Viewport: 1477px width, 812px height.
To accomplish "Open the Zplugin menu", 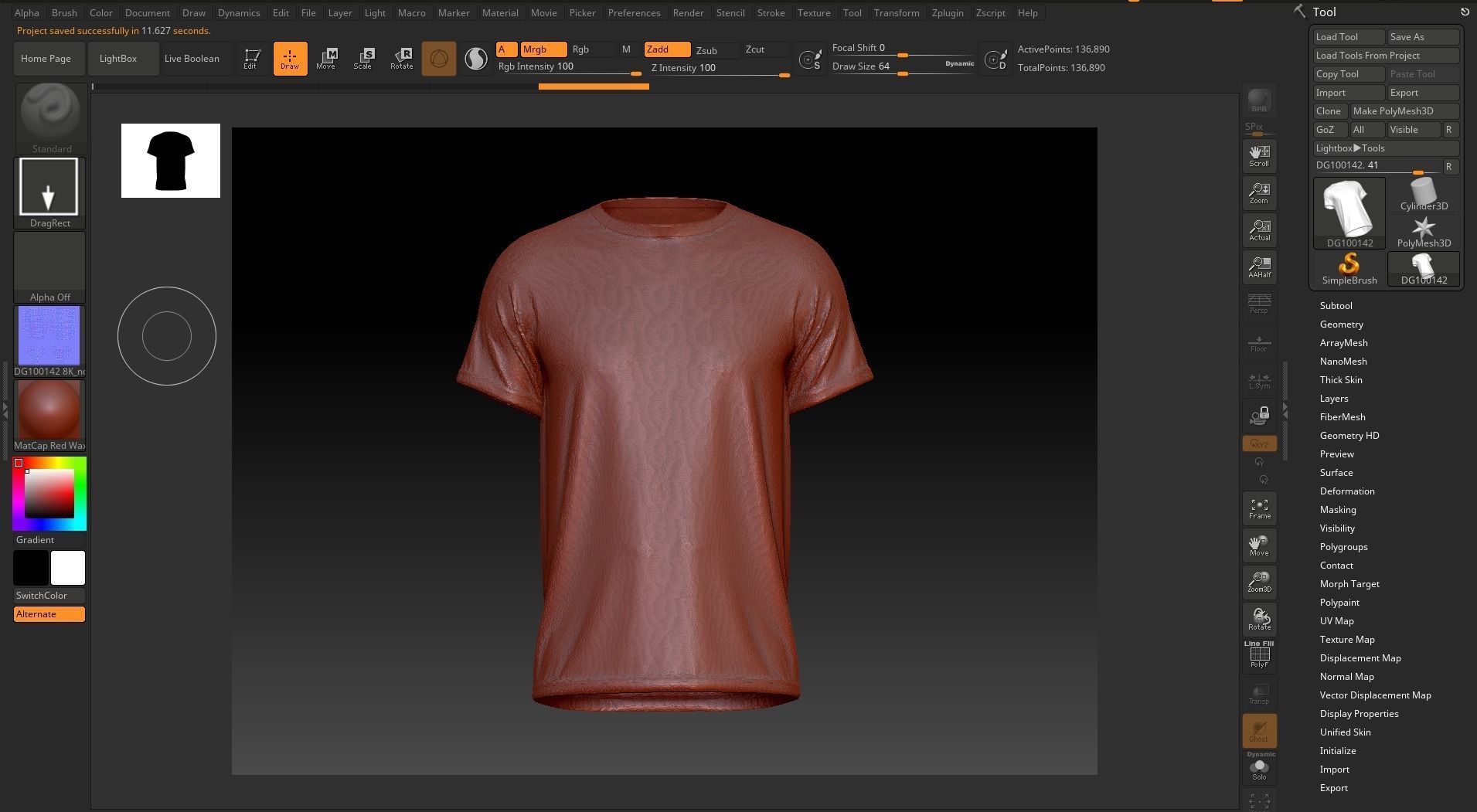I will click(x=947, y=13).
